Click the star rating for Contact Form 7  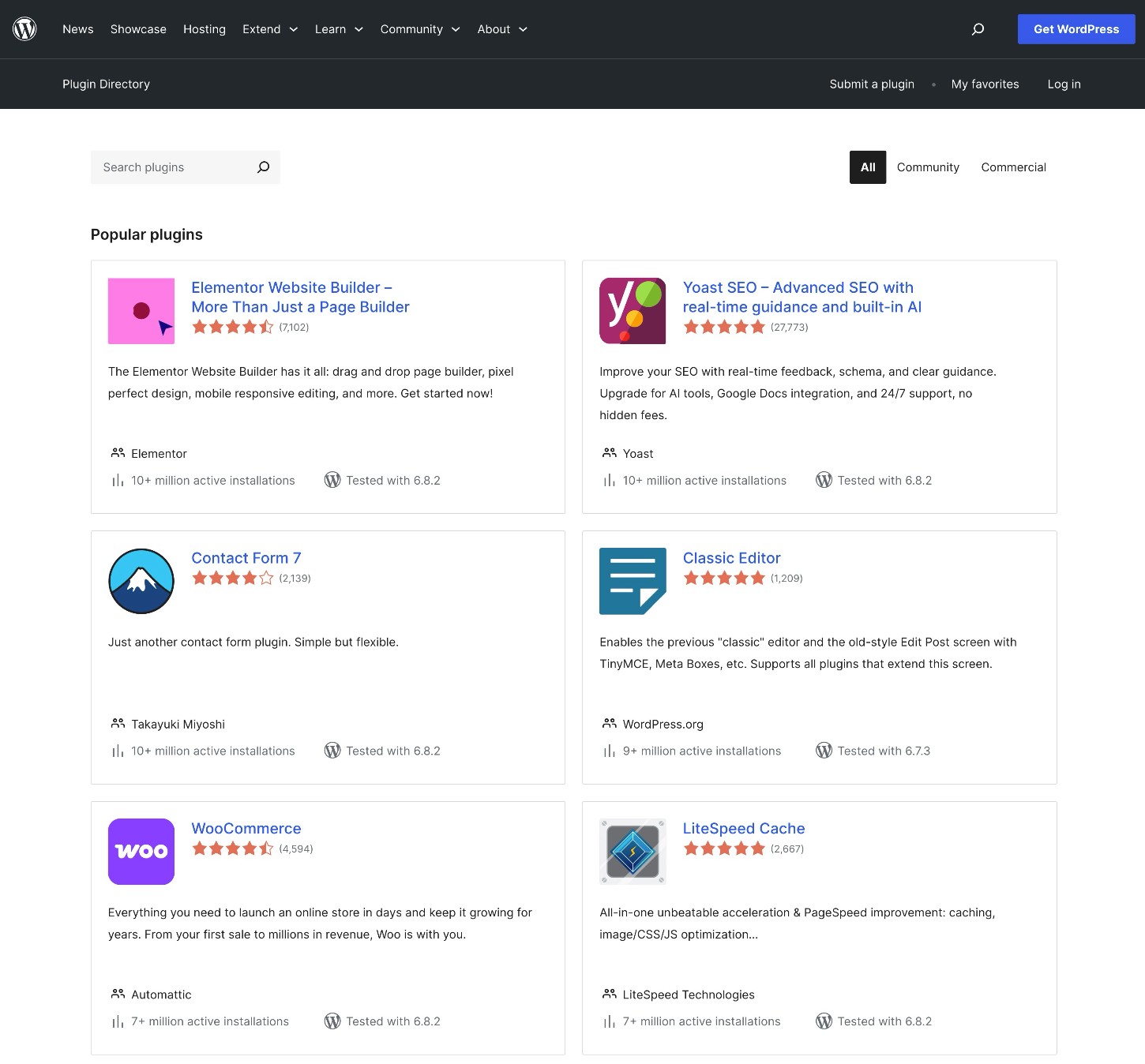pyautogui.click(x=233, y=578)
